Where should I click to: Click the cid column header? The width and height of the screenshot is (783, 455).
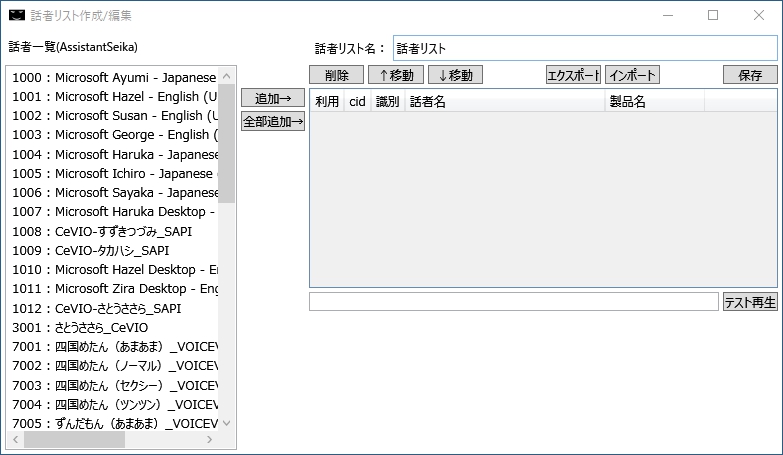[357, 101]
